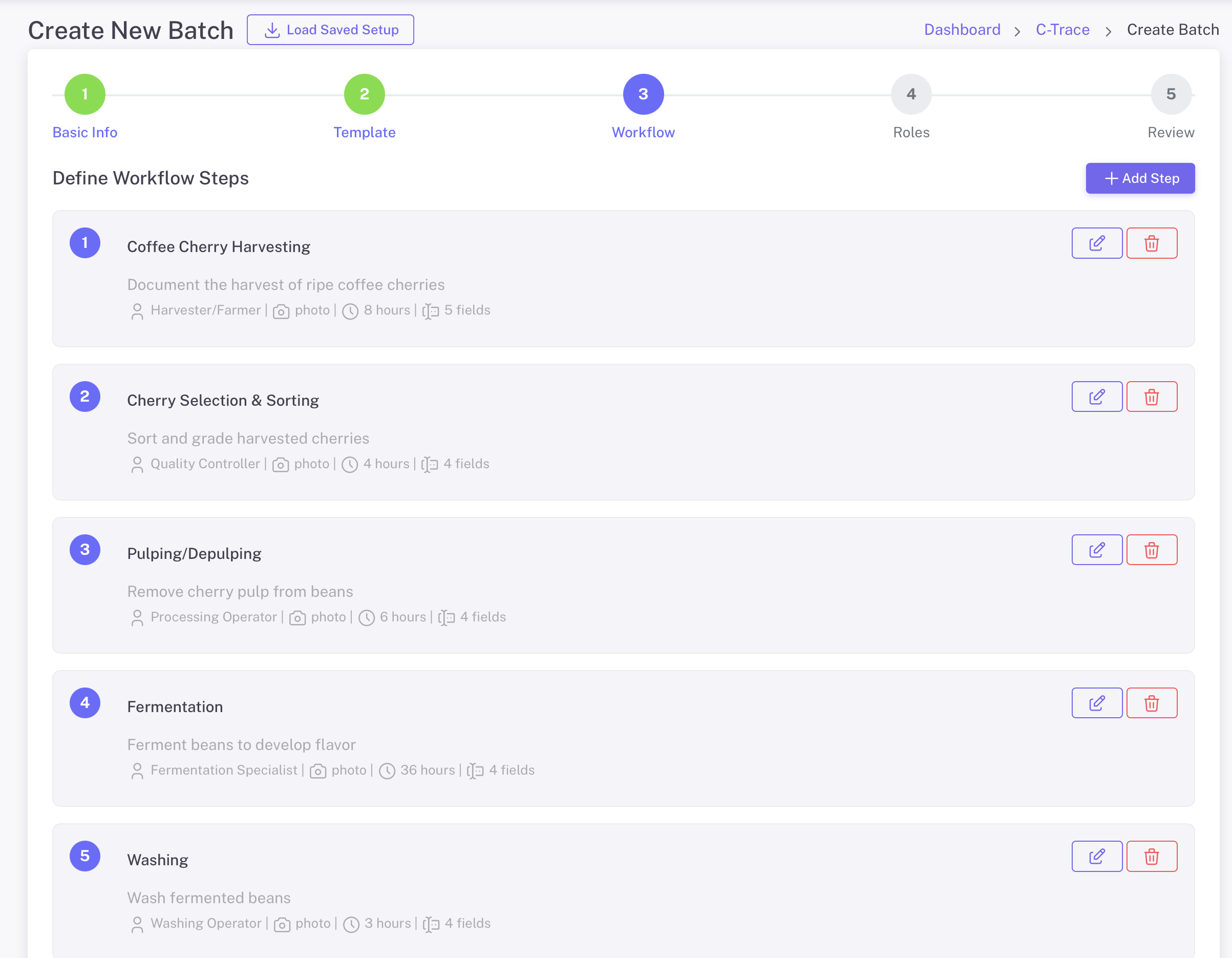
Task: Edit the Fermentation workflow step
Action: click(1097, 702)
